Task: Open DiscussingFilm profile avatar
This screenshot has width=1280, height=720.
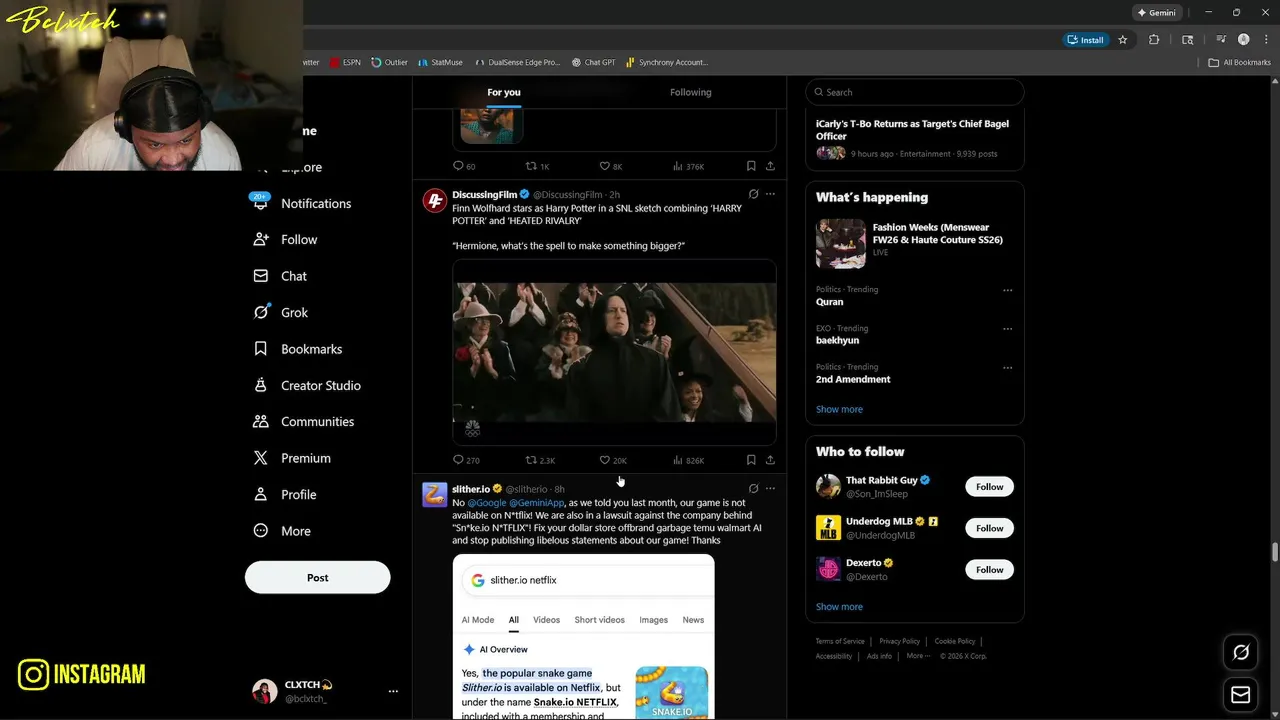Action: click(x=434, y=200)
